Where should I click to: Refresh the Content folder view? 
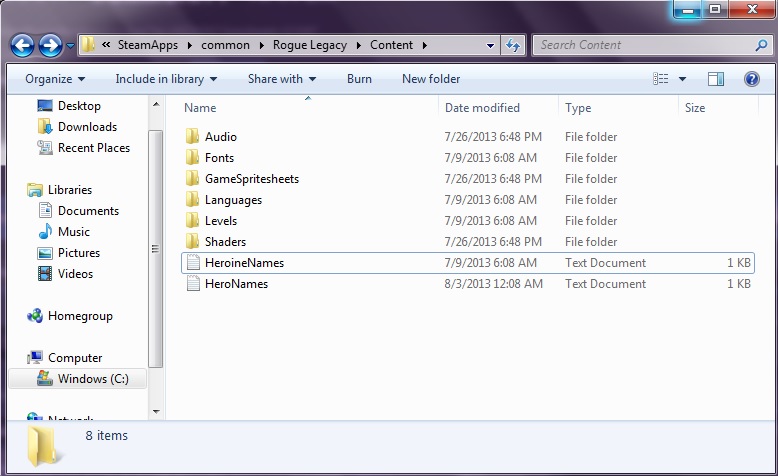pyautogui.click(x=513, y=46)
